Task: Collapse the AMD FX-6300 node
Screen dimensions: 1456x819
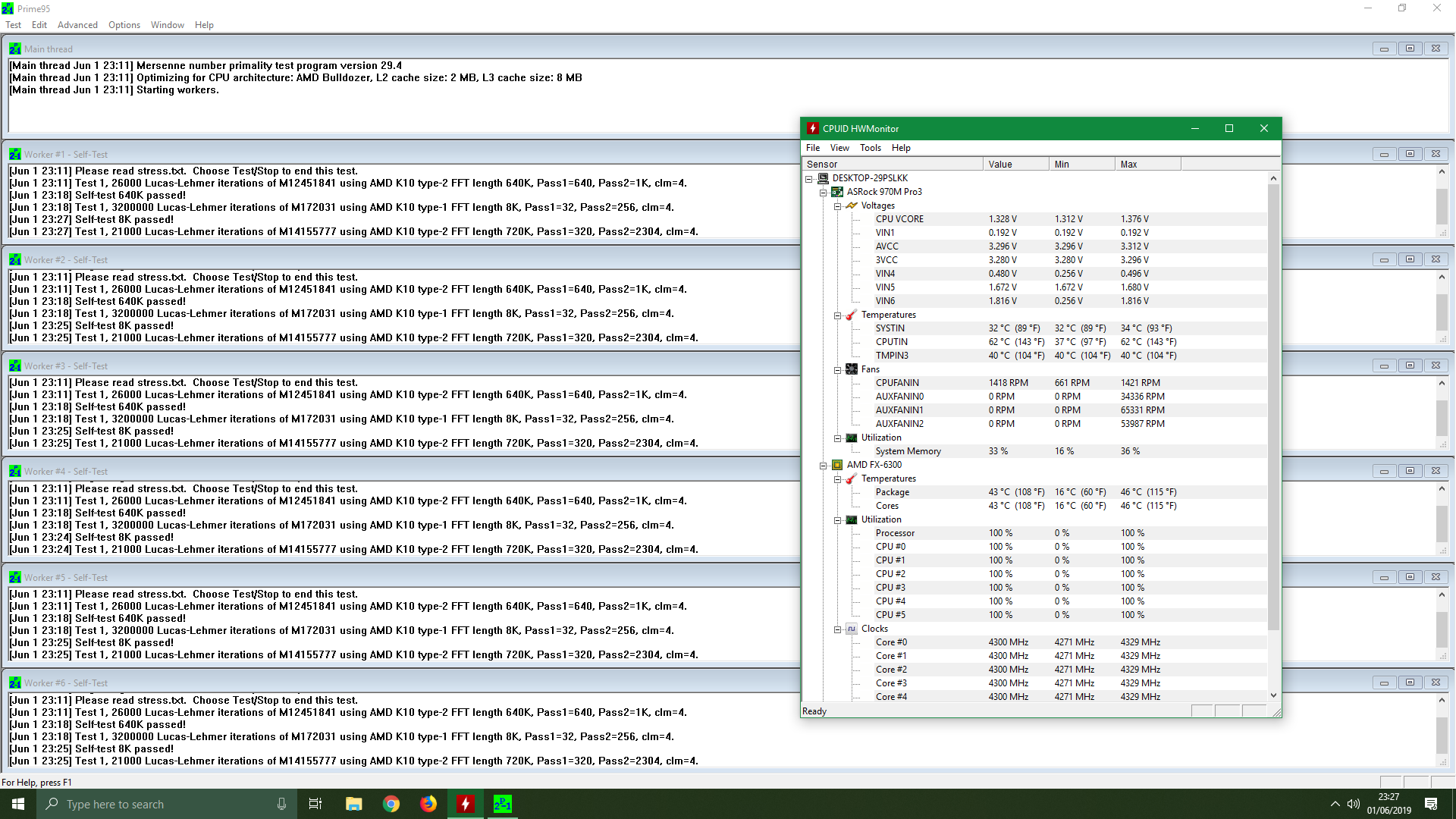Action: [x=823, y=466]
